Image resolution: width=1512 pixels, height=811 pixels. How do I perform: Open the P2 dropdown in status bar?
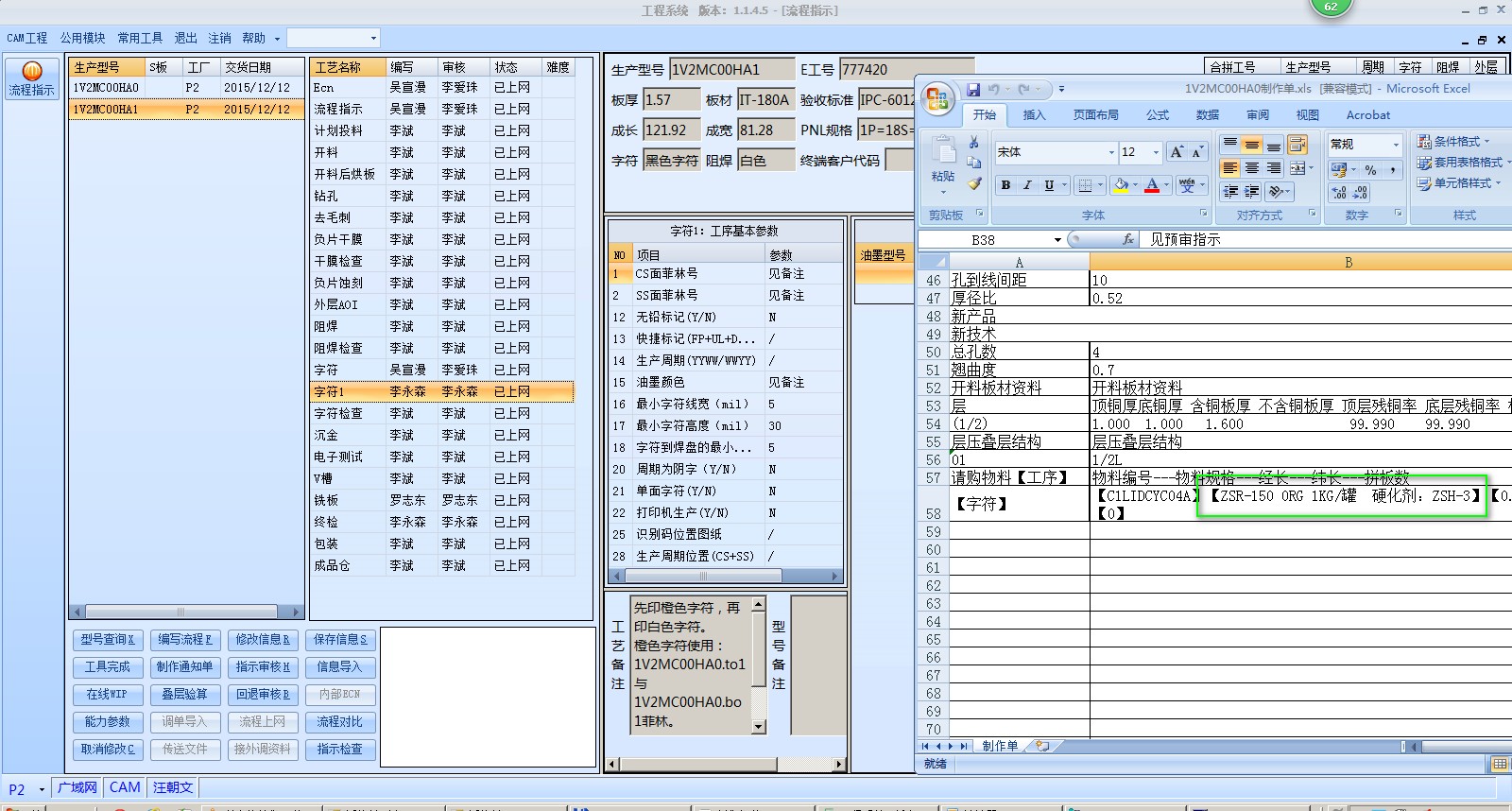pos(42,789)
